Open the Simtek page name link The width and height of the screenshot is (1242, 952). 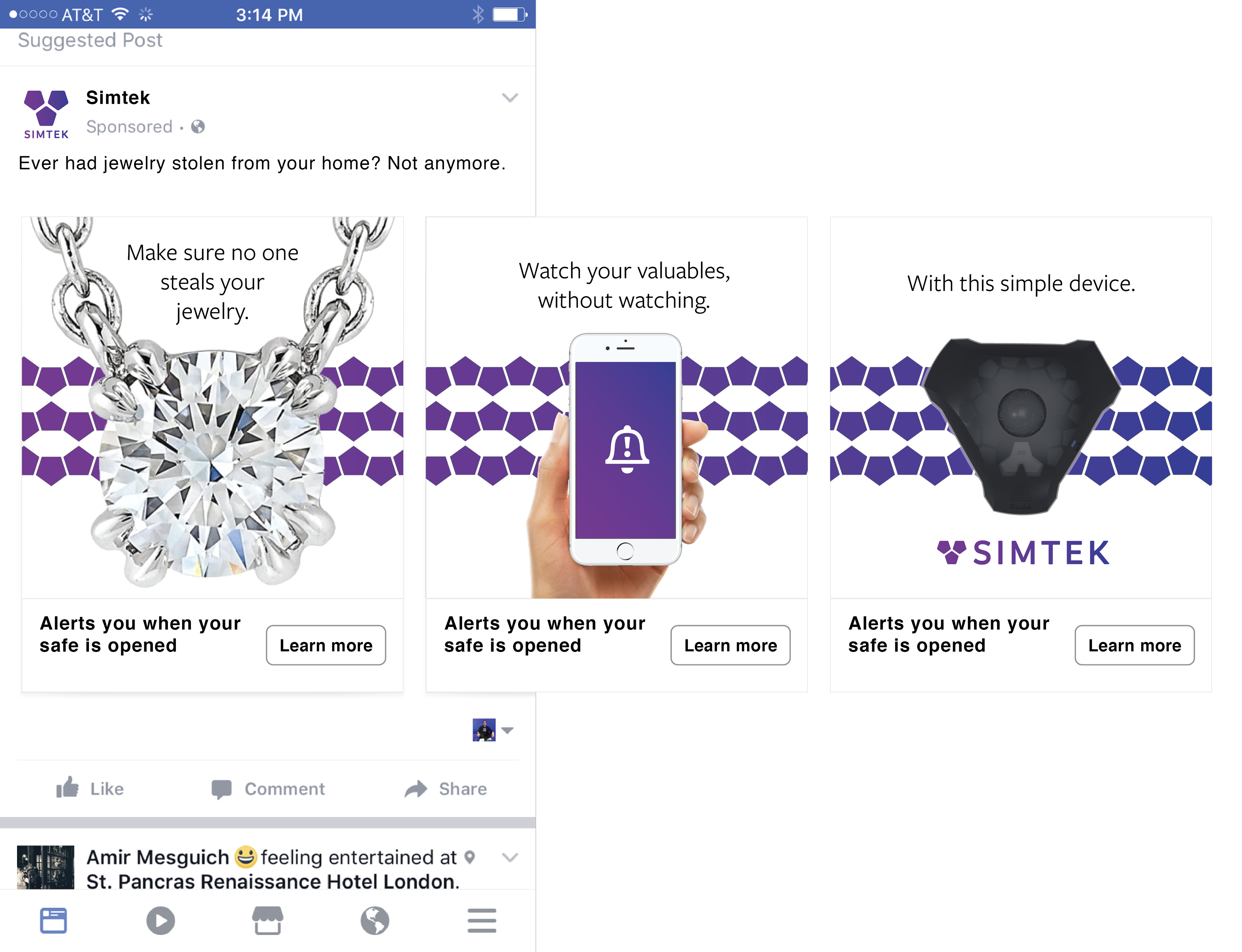[x=118, y=97]
